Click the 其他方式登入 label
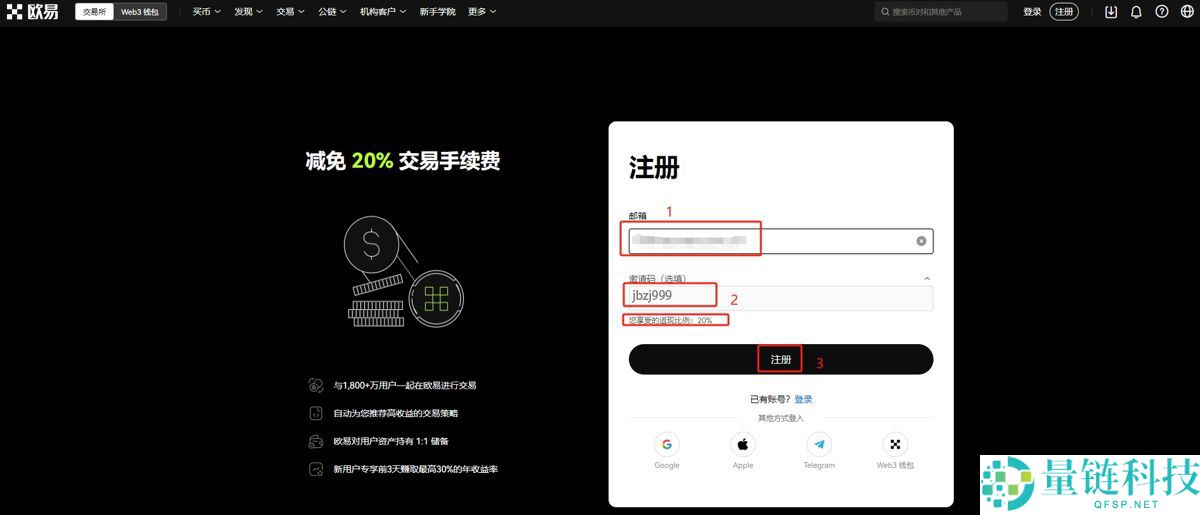The height and width of the screenshot is (515, 1200). pyautogui.click(x=781, y=418)
